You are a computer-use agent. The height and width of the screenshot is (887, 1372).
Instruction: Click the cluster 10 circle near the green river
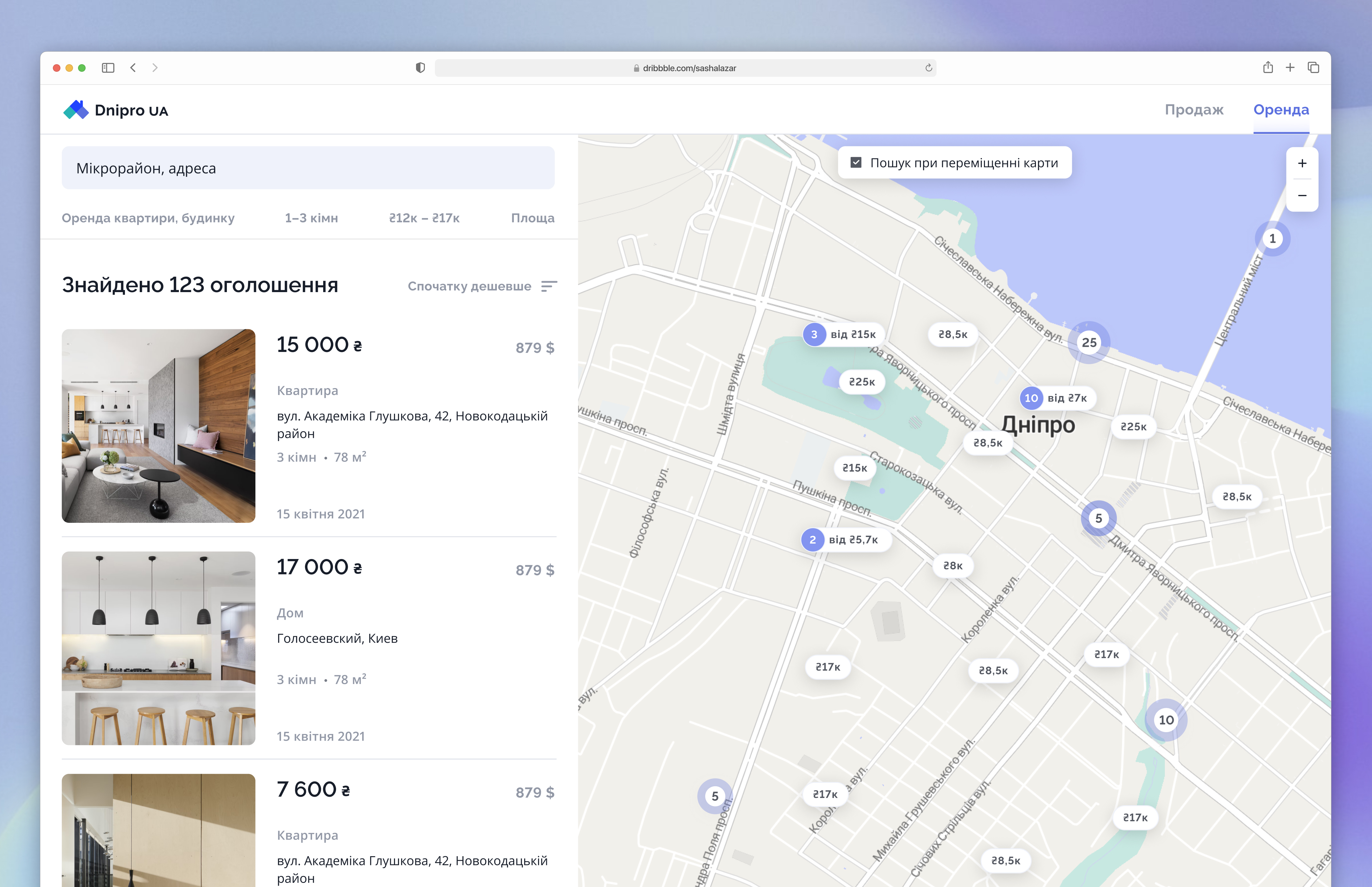(x=1166, y=720)
